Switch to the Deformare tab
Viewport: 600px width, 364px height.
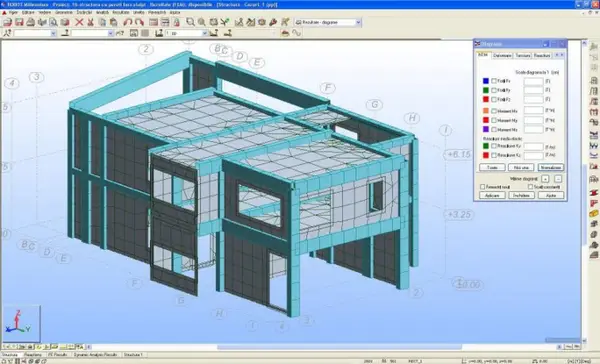click(x=502, y=55)
